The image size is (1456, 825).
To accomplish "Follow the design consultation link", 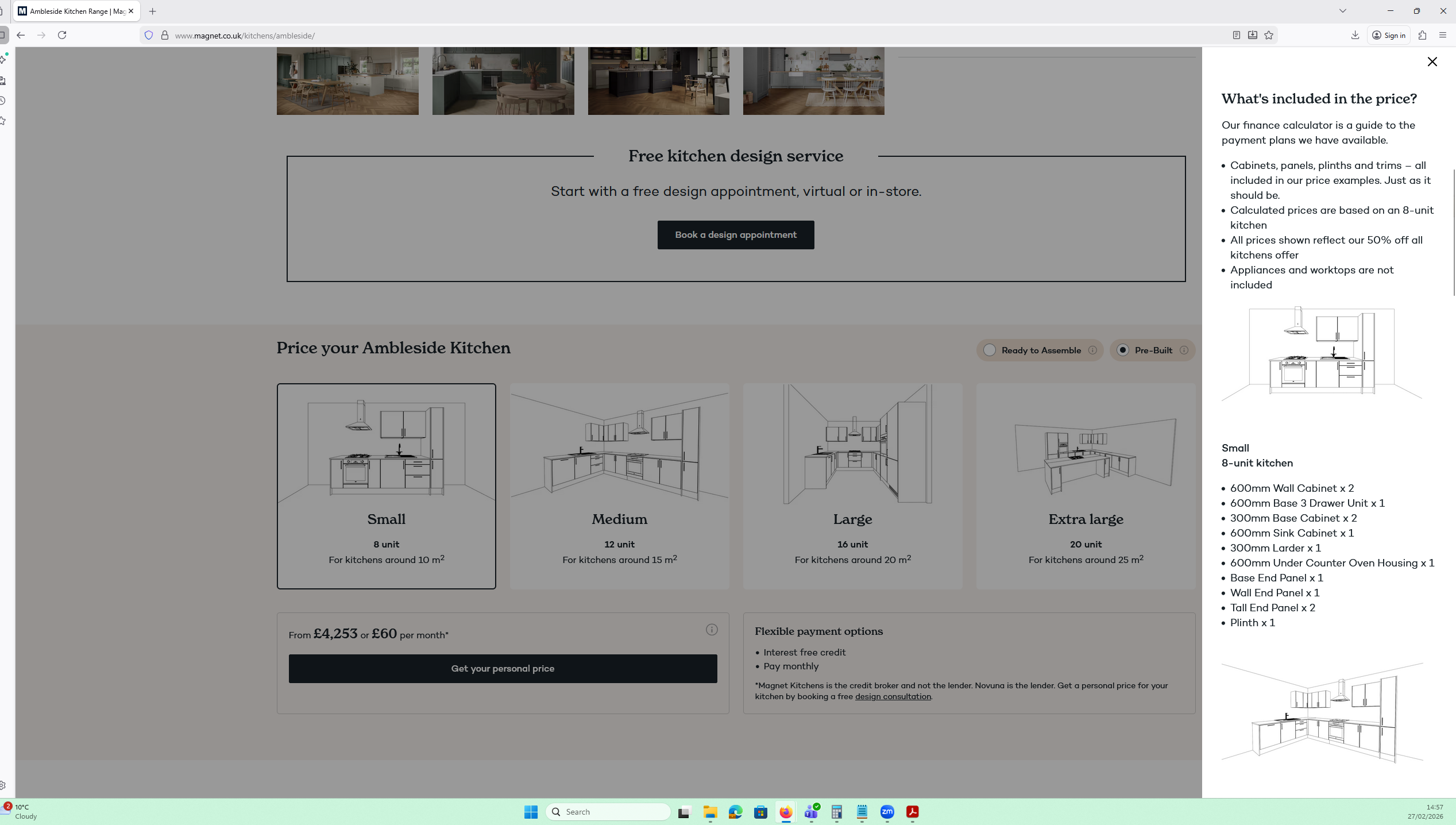I will click(893, 696).
